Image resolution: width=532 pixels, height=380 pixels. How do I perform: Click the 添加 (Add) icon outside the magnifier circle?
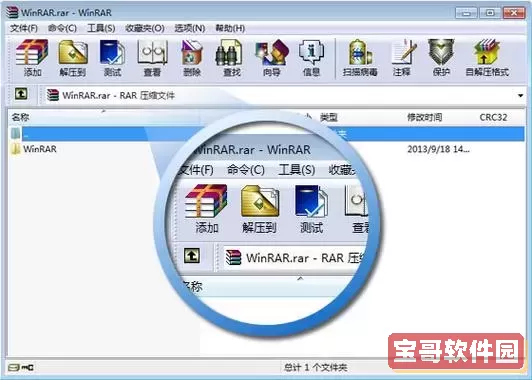32,52
